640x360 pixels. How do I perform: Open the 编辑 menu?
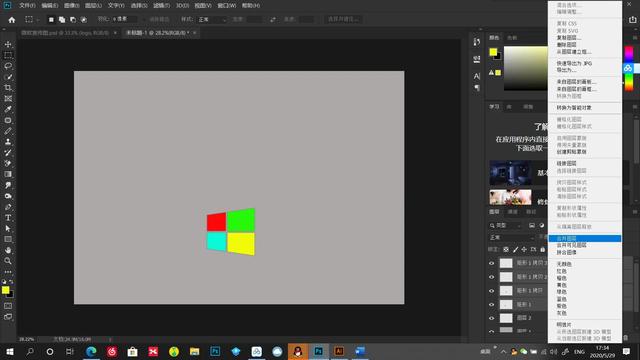(x=49, y=6)
